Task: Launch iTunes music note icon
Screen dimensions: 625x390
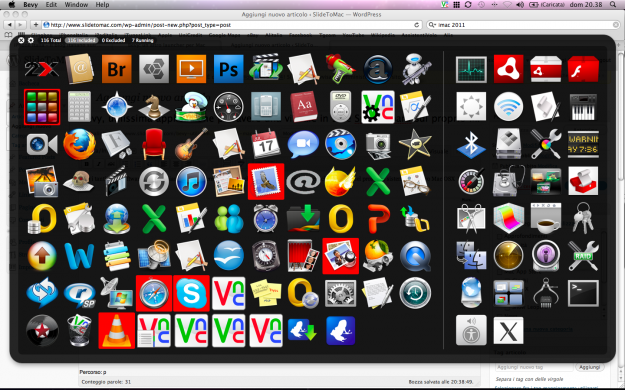Action: [x=191, y=181]
